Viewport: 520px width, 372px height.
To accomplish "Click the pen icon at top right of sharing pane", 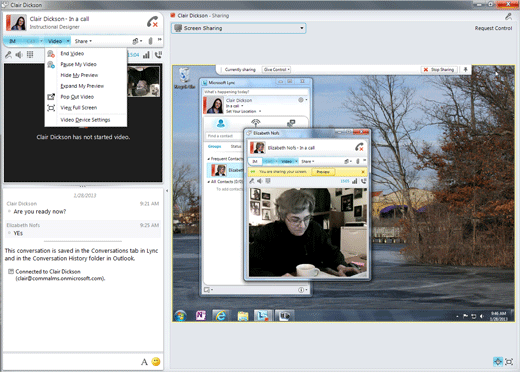I will (x=508, y=16).
